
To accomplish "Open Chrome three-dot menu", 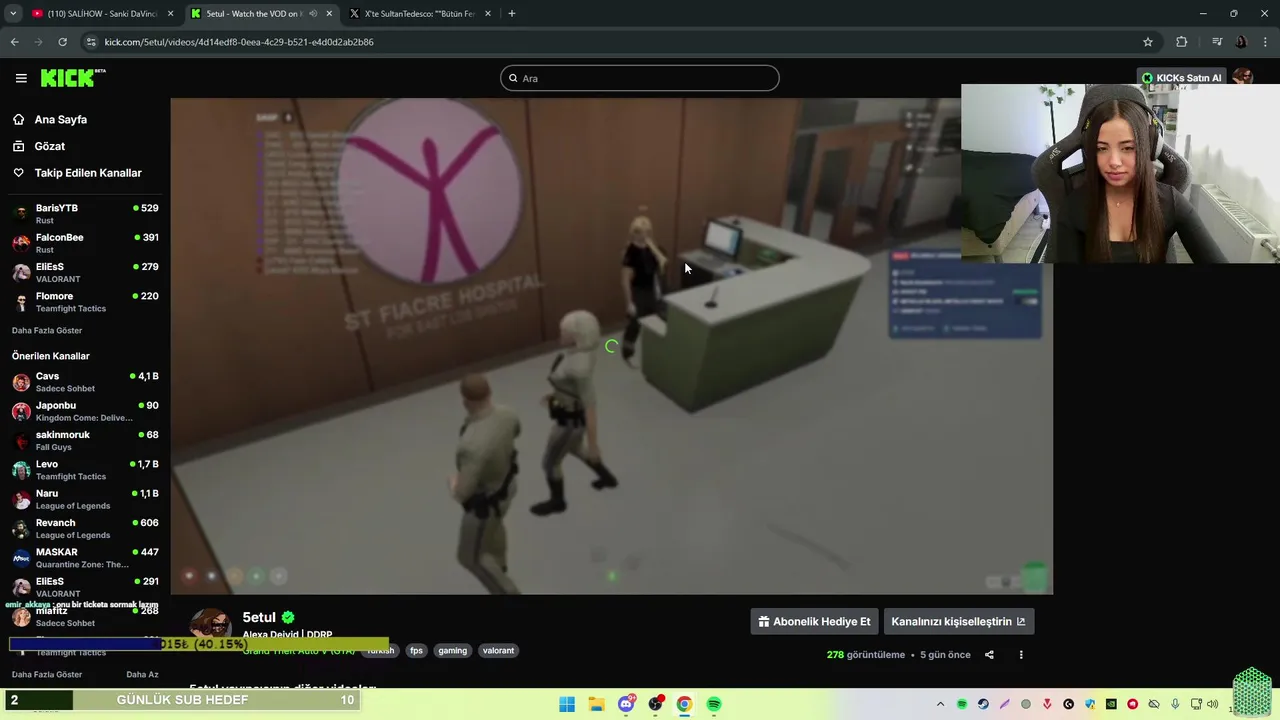I will [1266, 42].
